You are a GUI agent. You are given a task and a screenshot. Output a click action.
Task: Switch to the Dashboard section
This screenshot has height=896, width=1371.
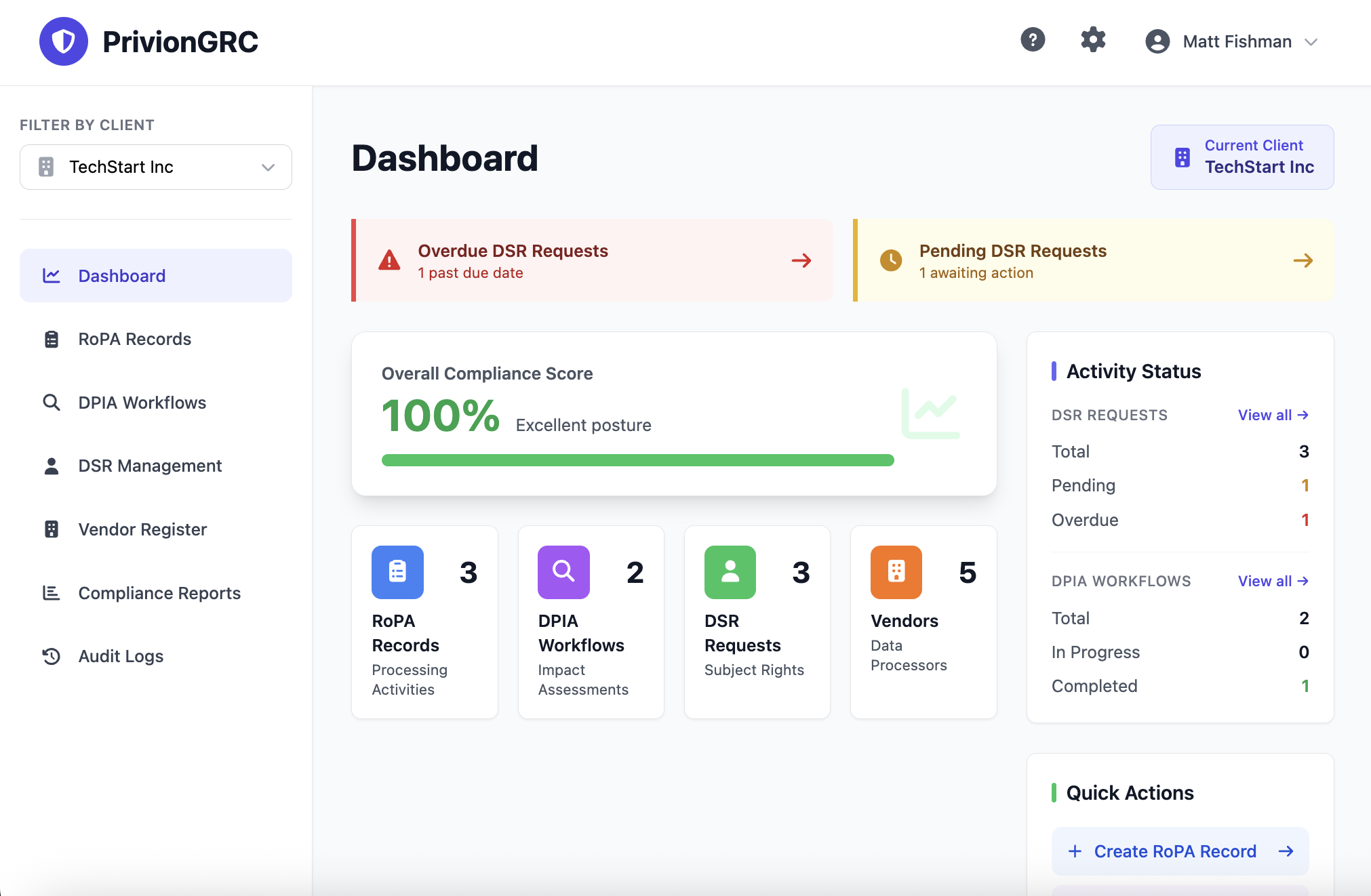pos(122,275)
